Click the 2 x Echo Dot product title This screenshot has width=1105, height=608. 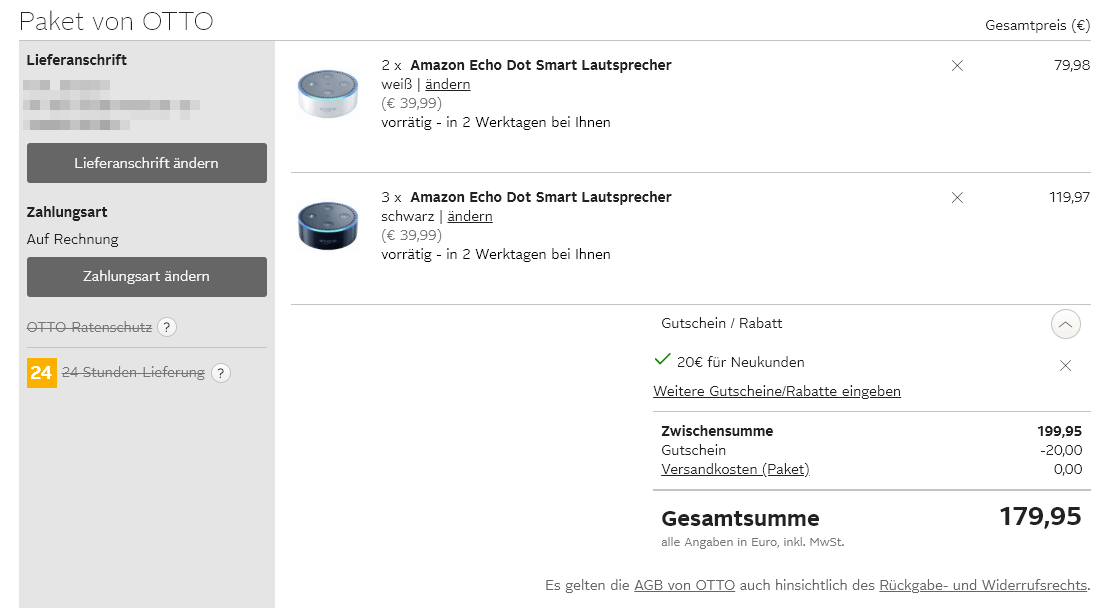point(540,65)
